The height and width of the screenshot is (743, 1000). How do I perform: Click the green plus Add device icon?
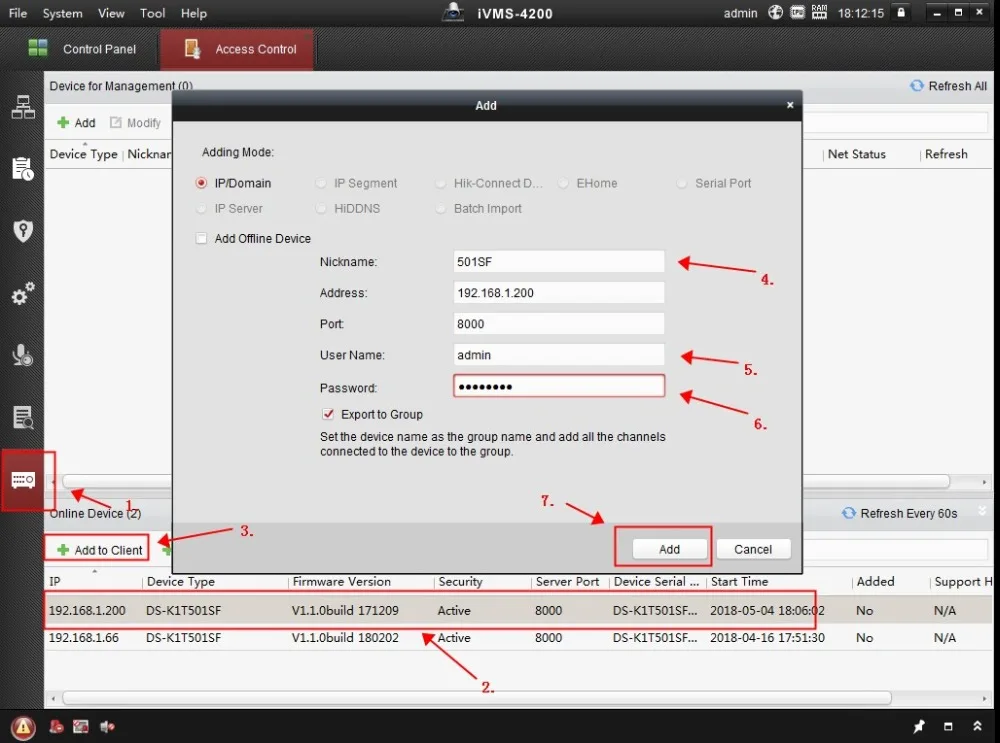click(62, 122)
